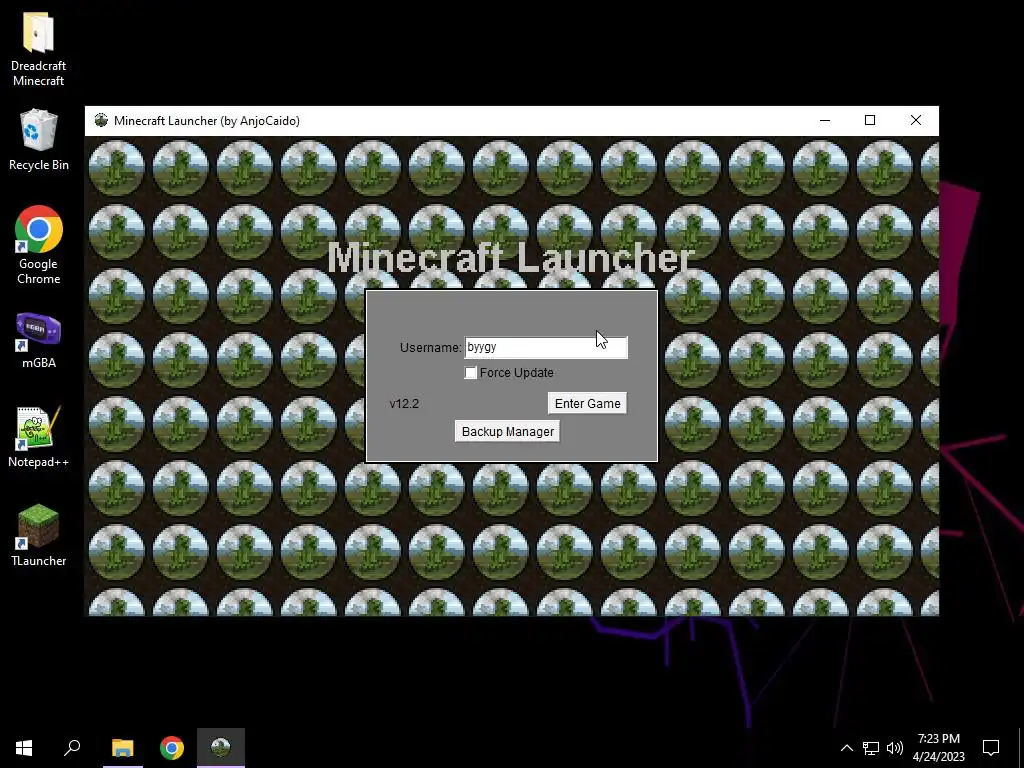Close the Minecraft Launcher window
1024x768 pixels.
[916, 120]
